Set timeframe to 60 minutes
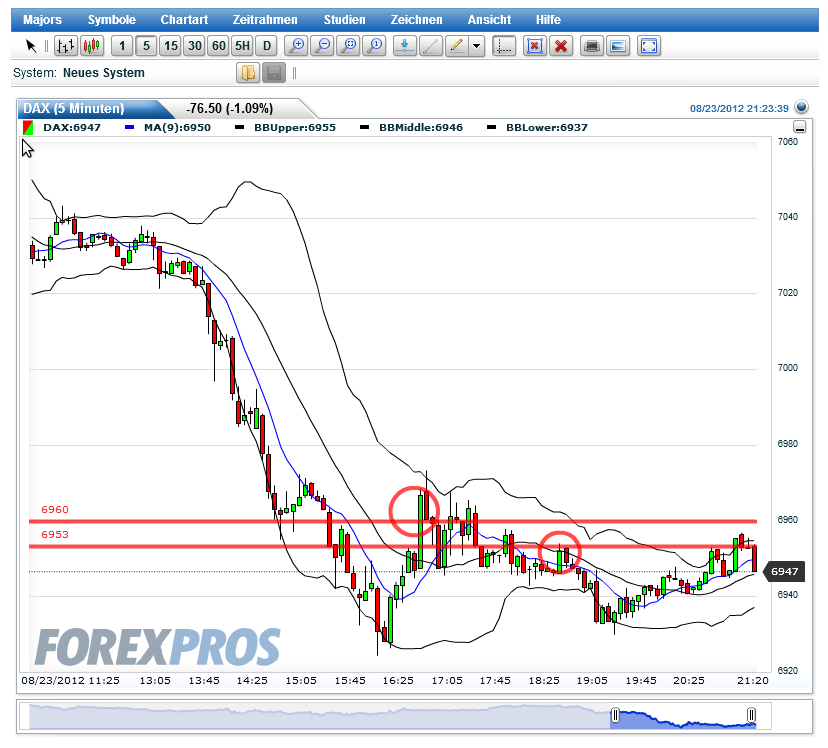This screenshot has height=748, width=828. tap(219, 46)
